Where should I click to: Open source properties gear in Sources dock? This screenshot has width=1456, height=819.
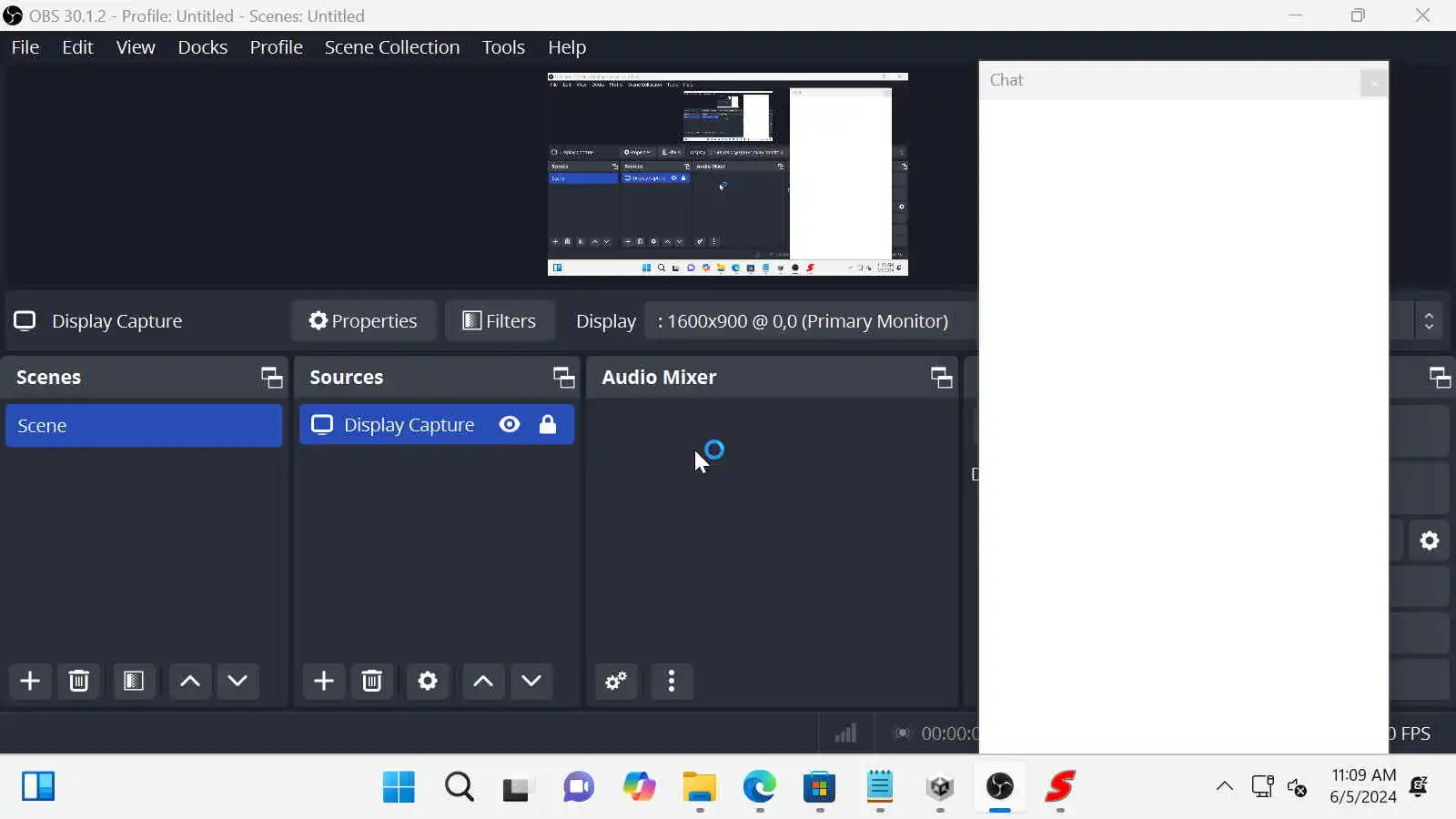coord(428,681)
